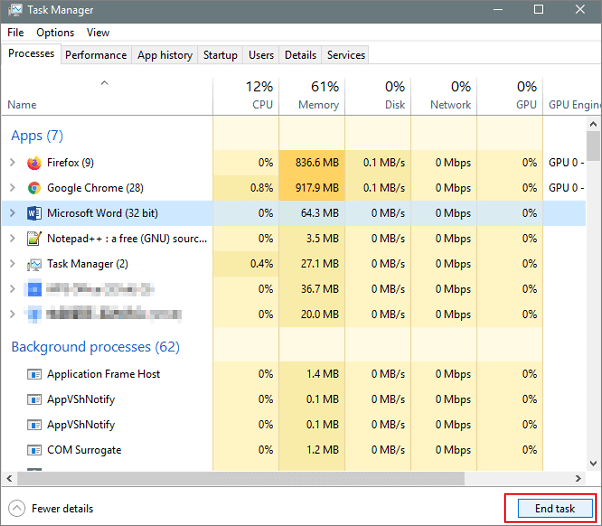Select the first AppVShNotify background process row
Image resolution: width=602 pixels, height=526 pixels.
81,399
